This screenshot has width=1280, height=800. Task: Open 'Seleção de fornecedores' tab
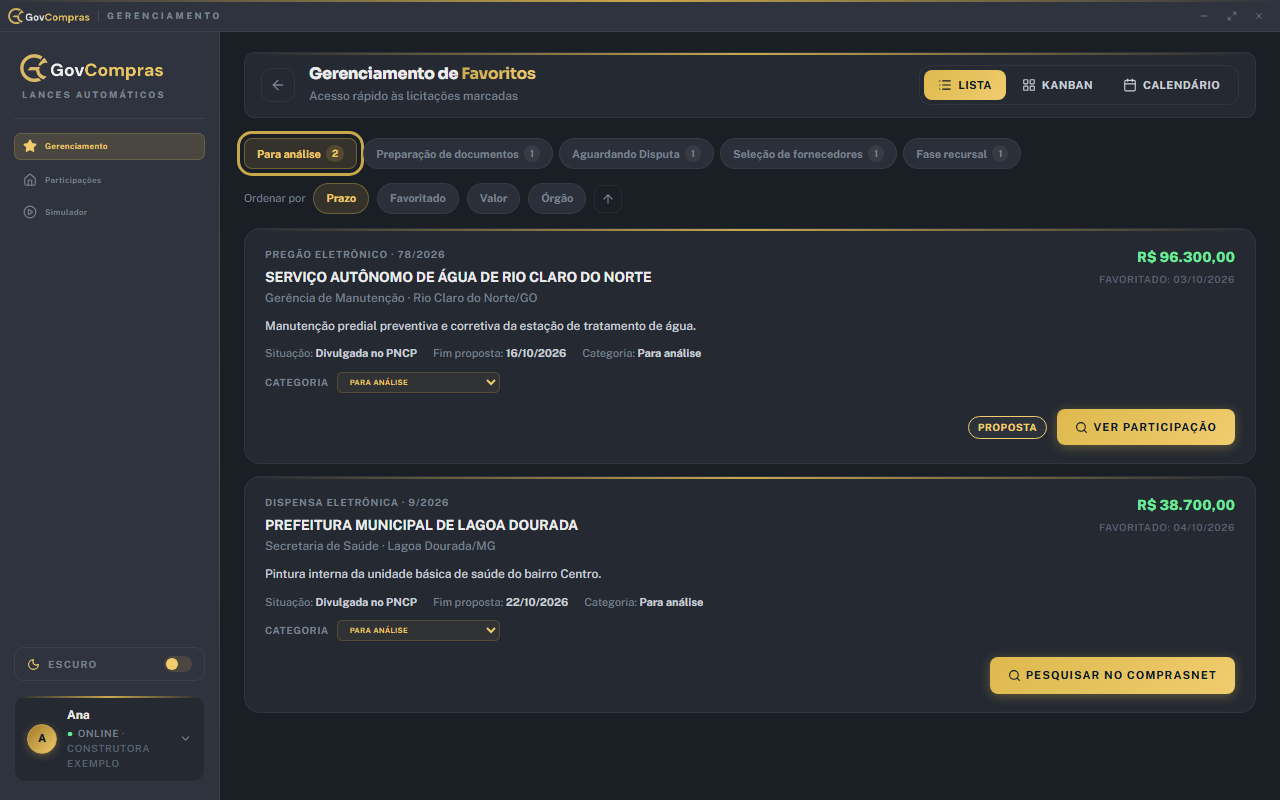808,154
